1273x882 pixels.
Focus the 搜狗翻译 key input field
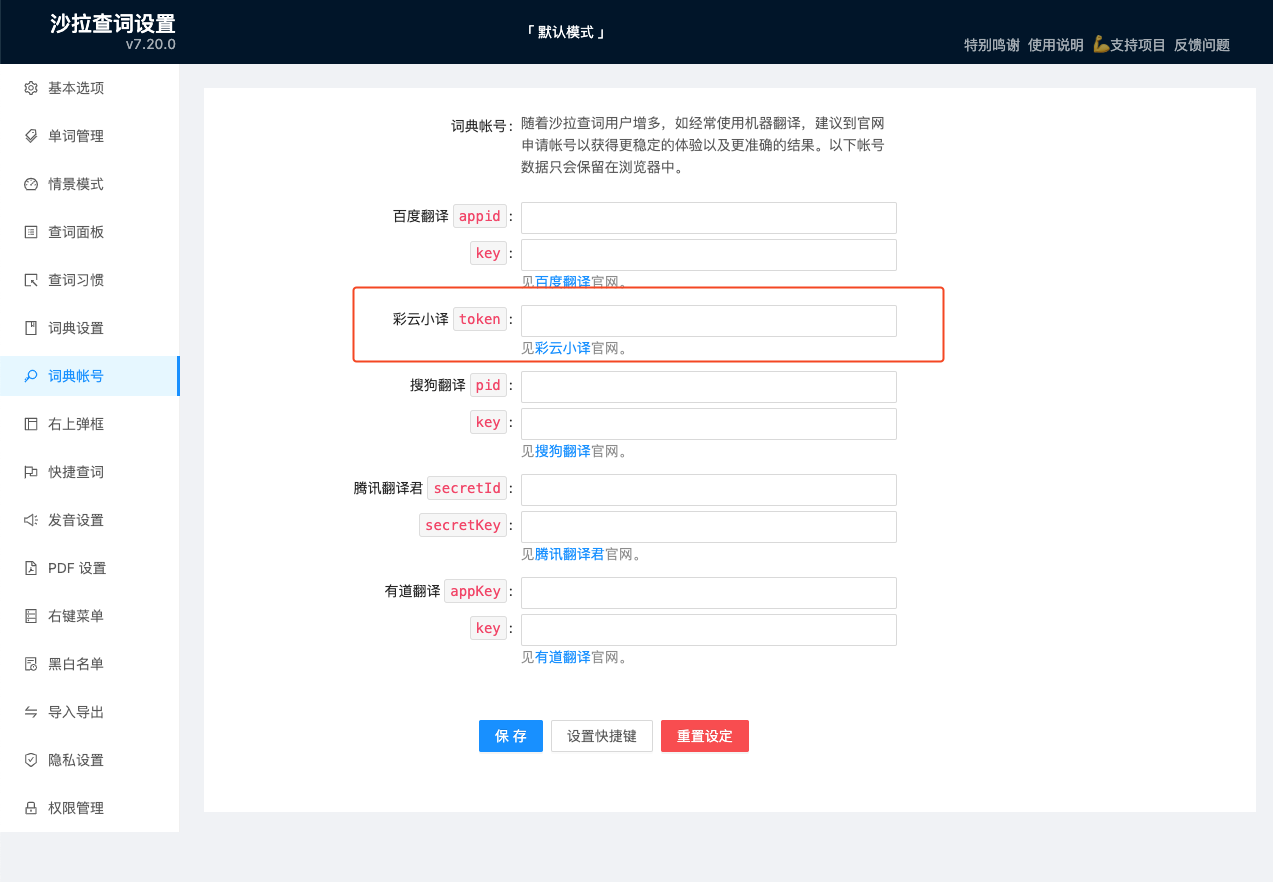709,424
